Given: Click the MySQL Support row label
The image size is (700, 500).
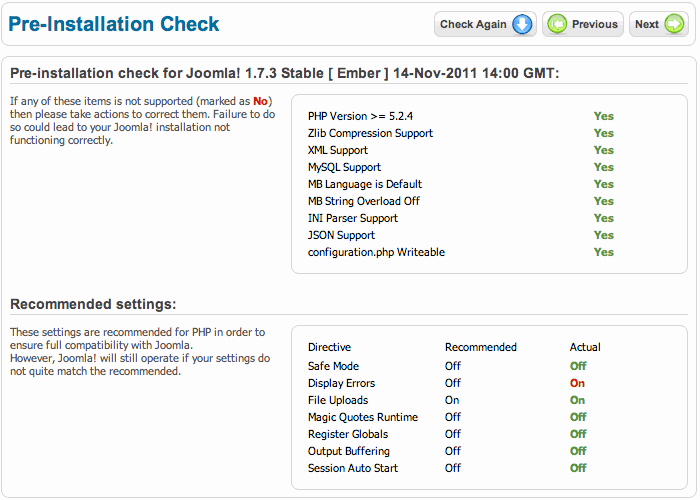Looking at the screenshot, I should point(344,167).
